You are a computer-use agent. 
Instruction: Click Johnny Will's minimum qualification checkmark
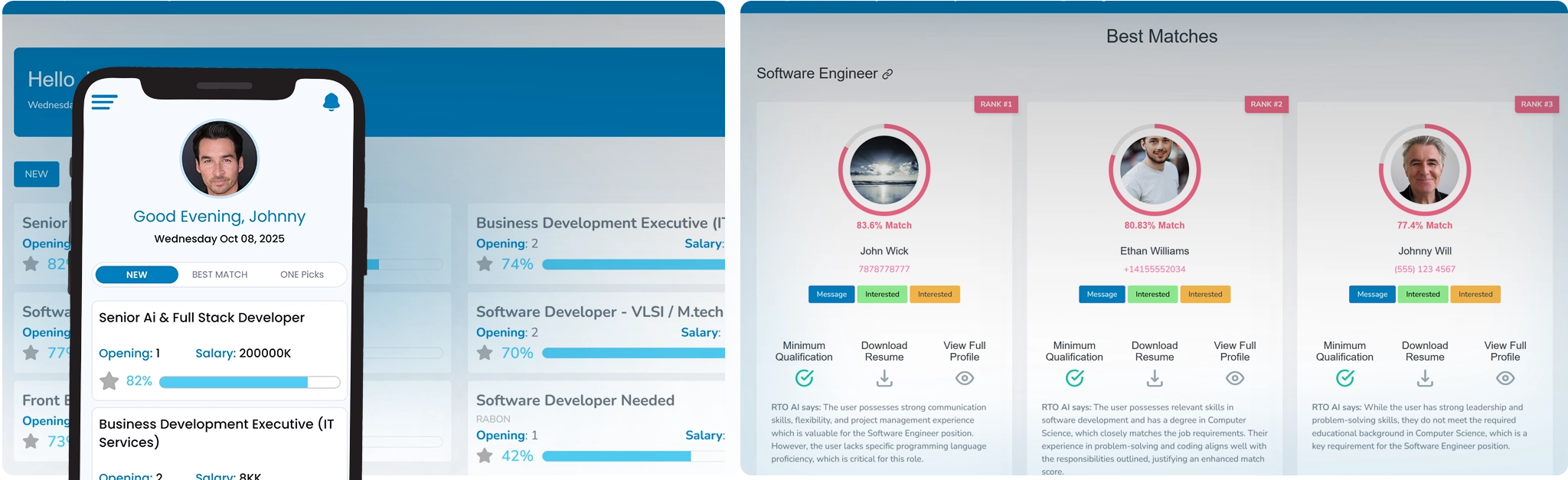pyautogui.click(x=1344, y=378)
